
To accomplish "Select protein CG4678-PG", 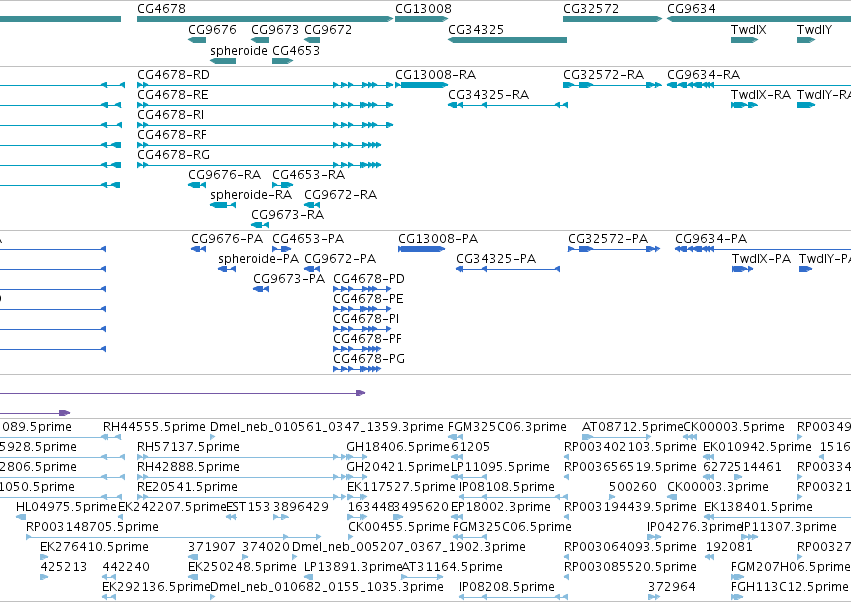I will pyautogui.click(x=369, y=359).
